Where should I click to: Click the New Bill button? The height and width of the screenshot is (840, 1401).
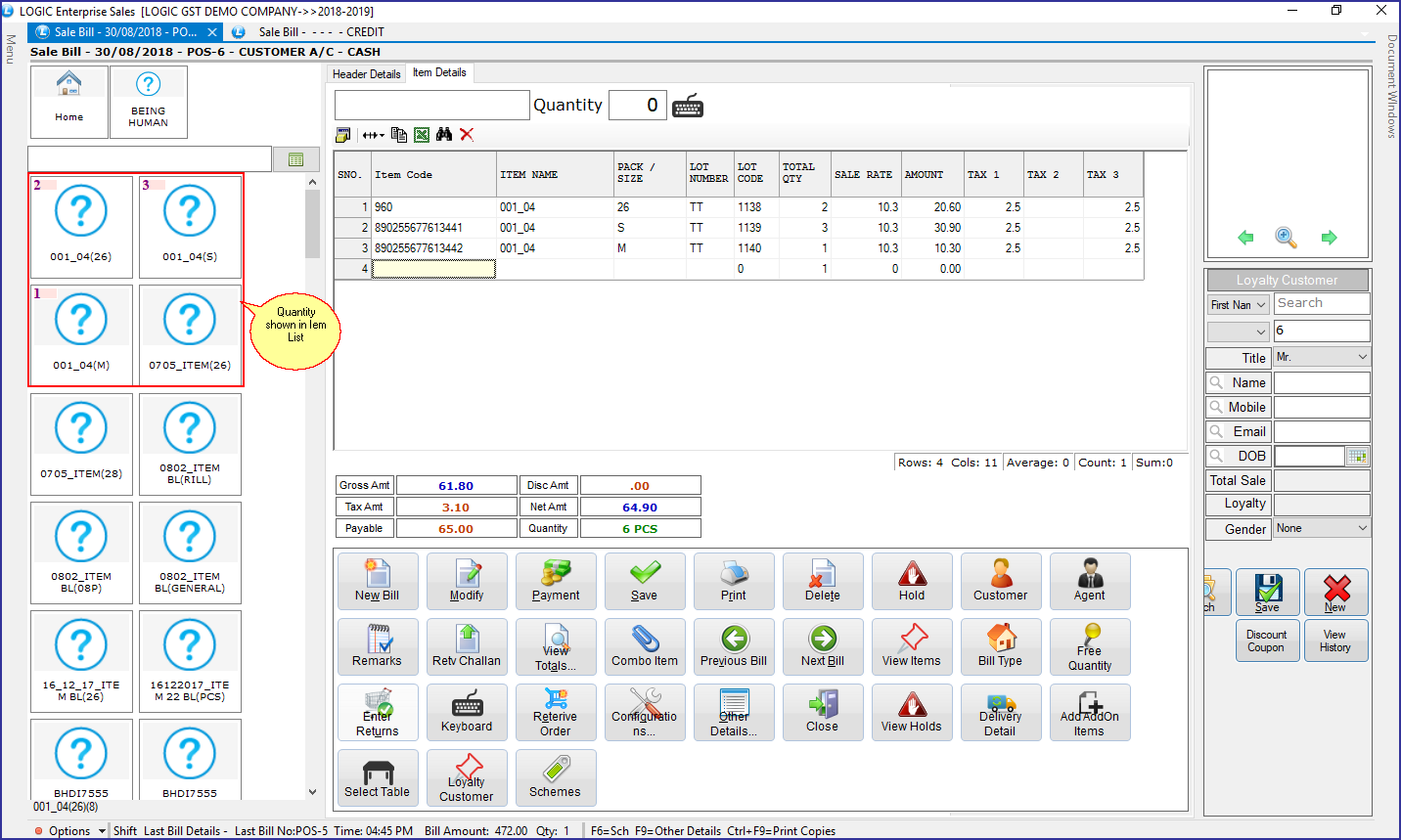click(378, 581)
